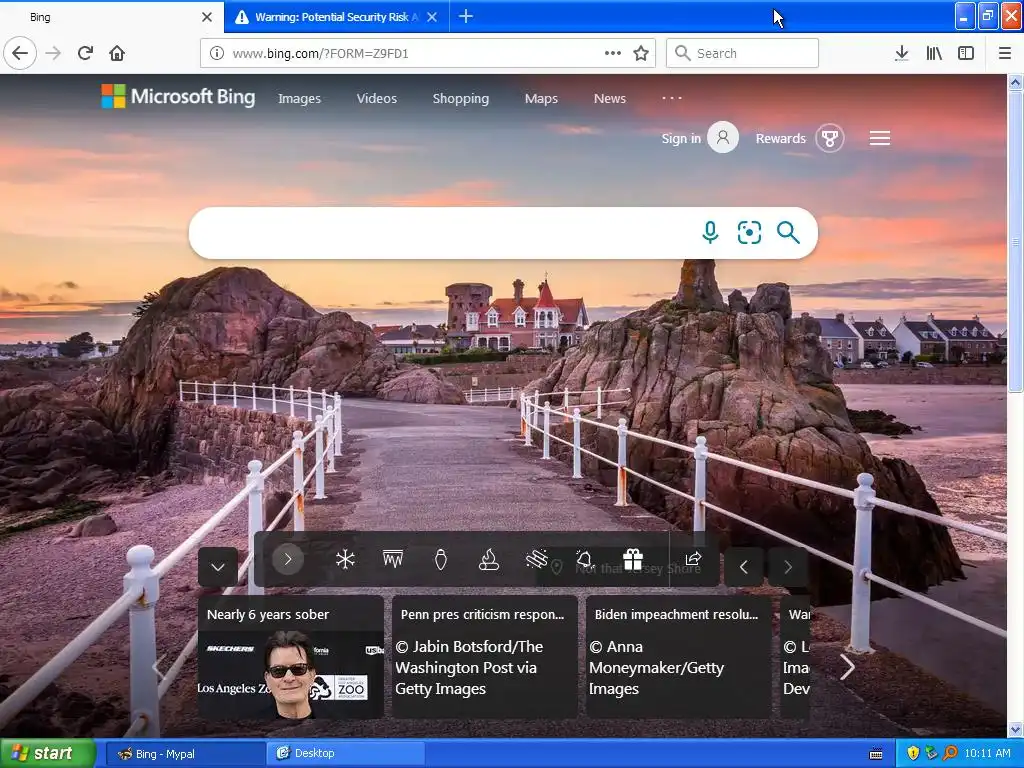Bookmark this page with the star icon
This screenshot has width=1024, height=768.
click(x=641, y=53)
